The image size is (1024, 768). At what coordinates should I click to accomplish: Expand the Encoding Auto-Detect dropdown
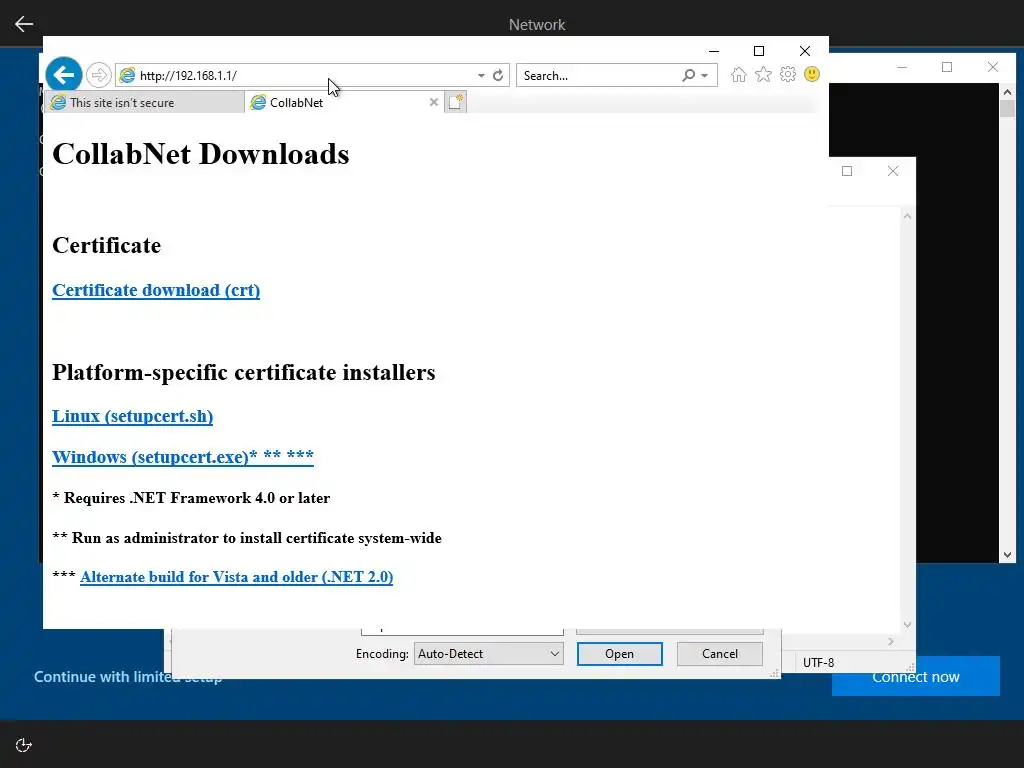tap(488, 654)
